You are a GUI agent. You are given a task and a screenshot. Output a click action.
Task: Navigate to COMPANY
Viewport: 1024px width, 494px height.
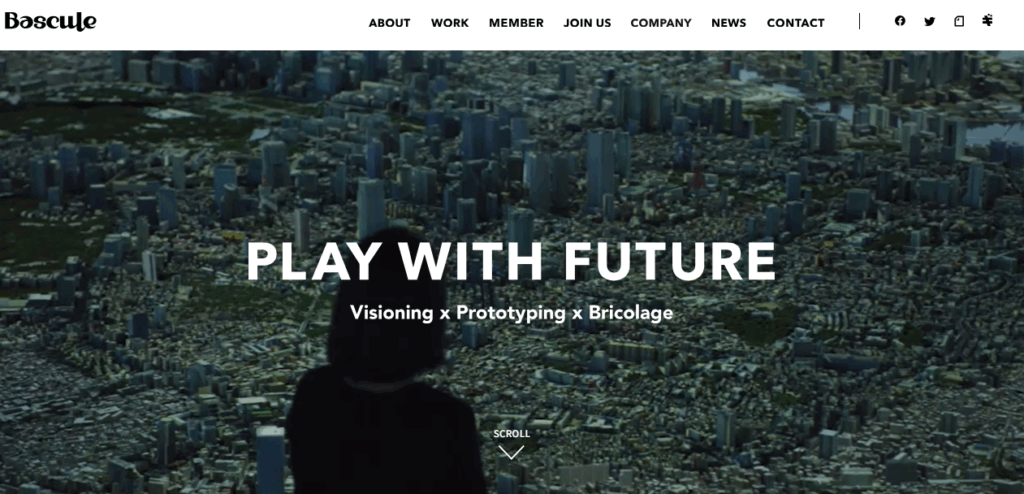click(661, 23)
